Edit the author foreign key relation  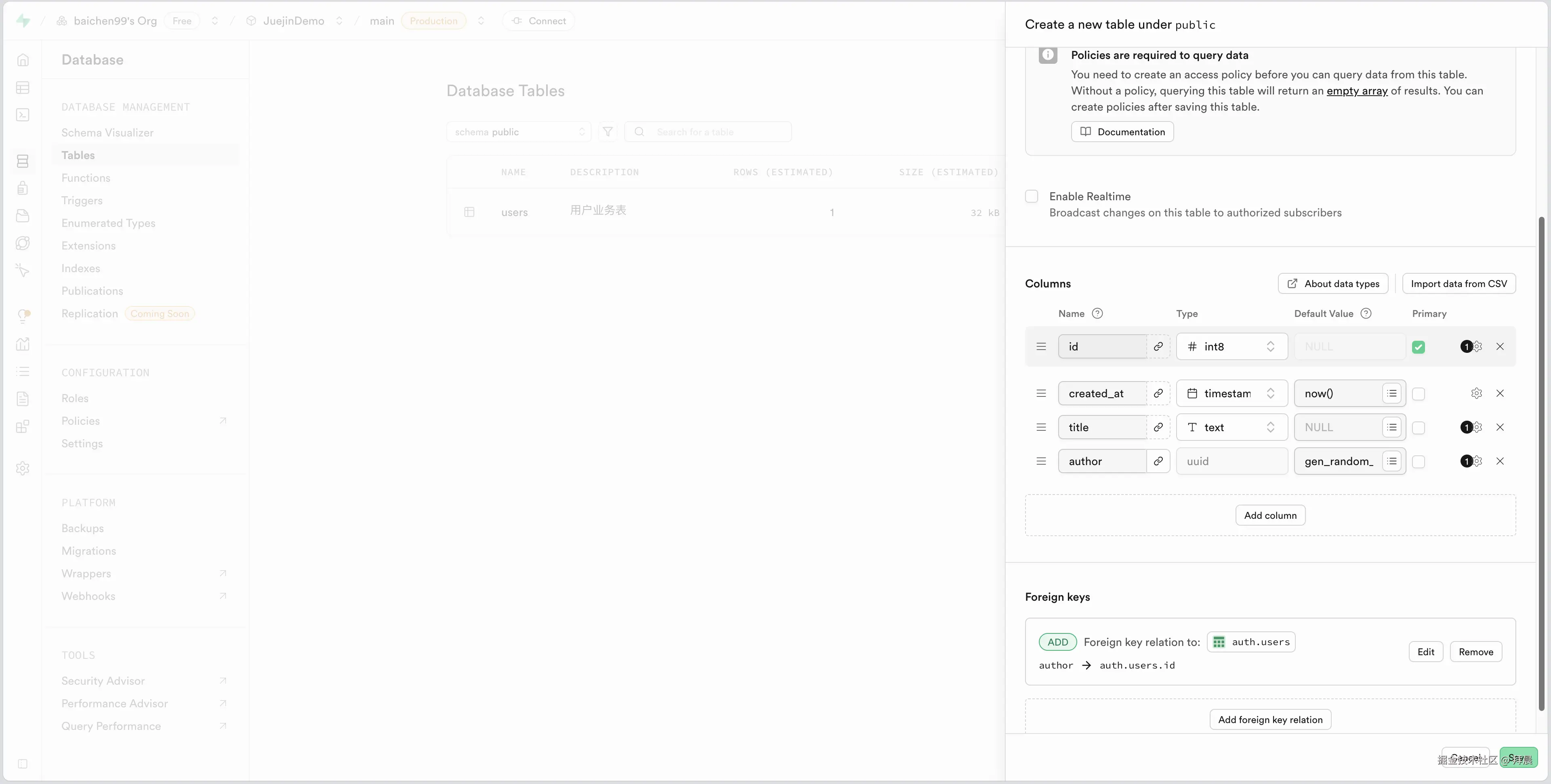(x=1425, y=652)
